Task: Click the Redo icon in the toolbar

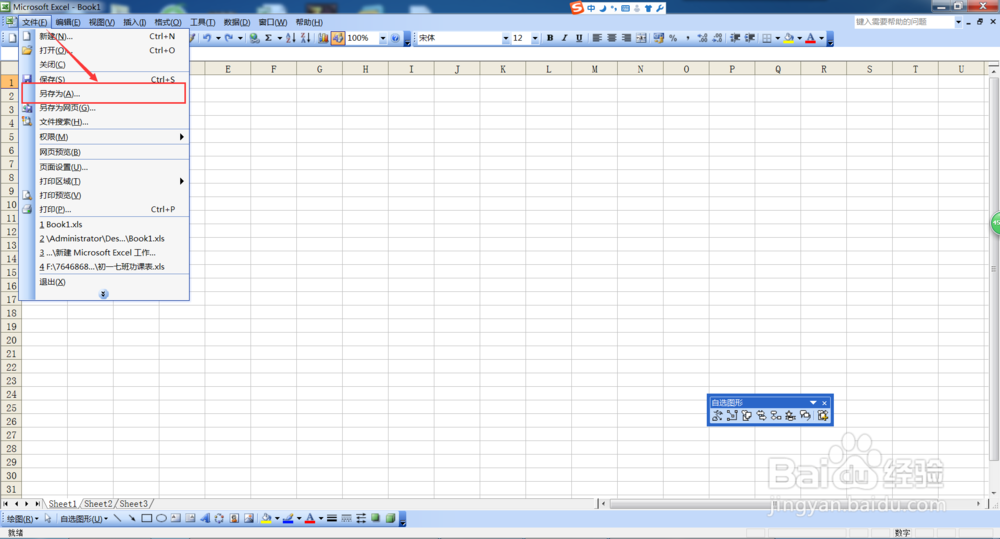Action: [228, 38]
